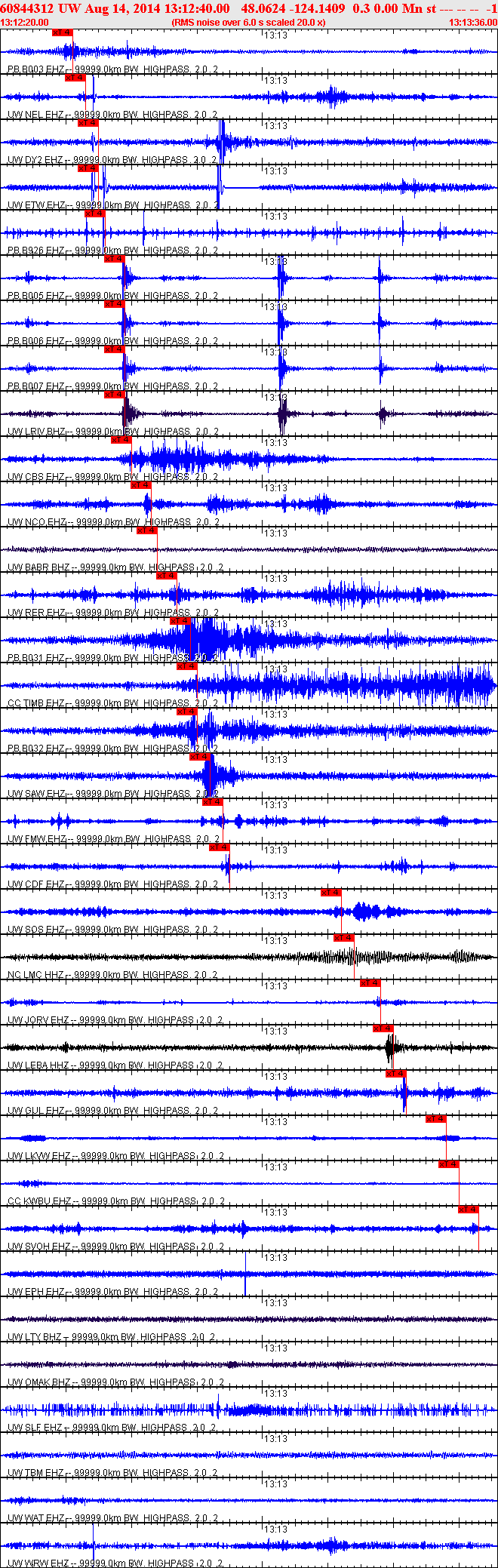This screenshot has width=498, height=1568.
Task: Click the start time 13:12:20.00
Action: (x=25, y=23)
